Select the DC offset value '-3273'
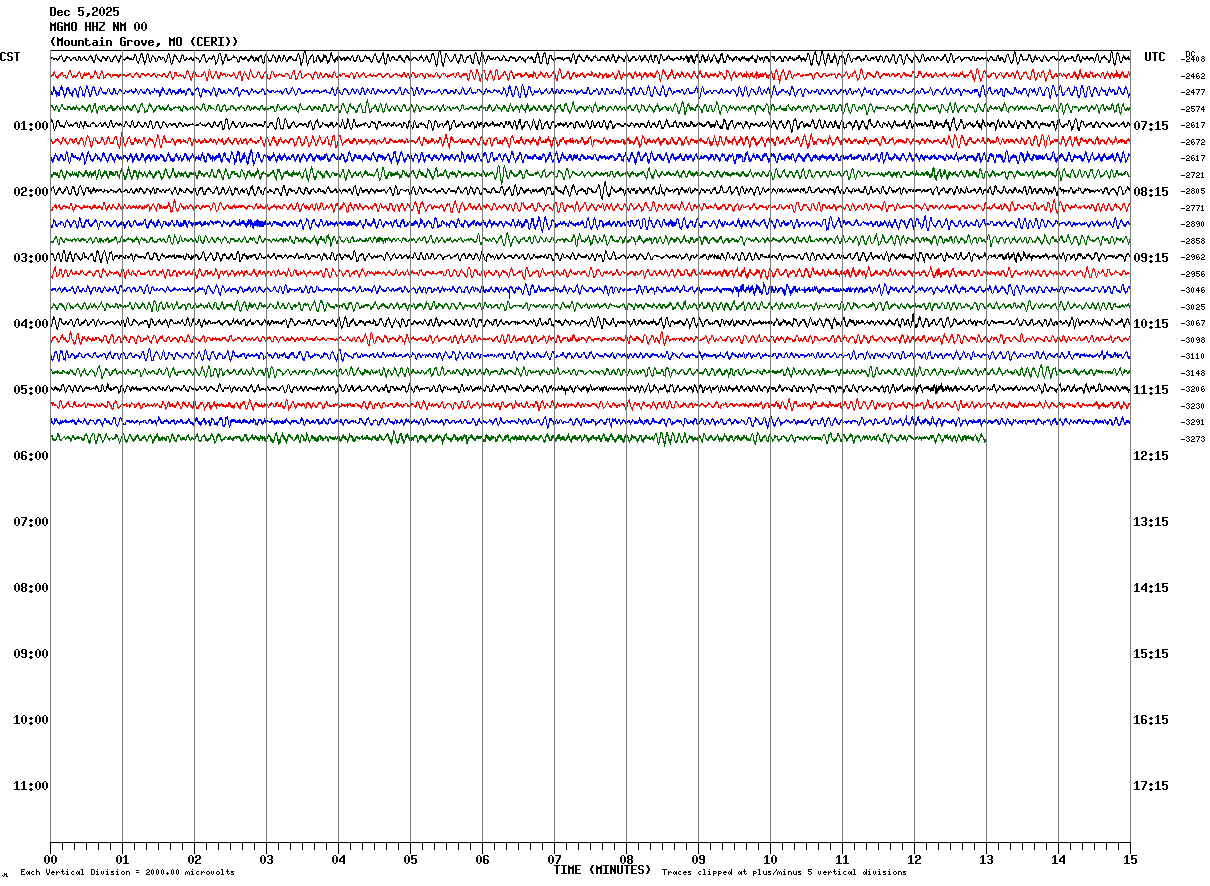 (x=1193, y=439)
